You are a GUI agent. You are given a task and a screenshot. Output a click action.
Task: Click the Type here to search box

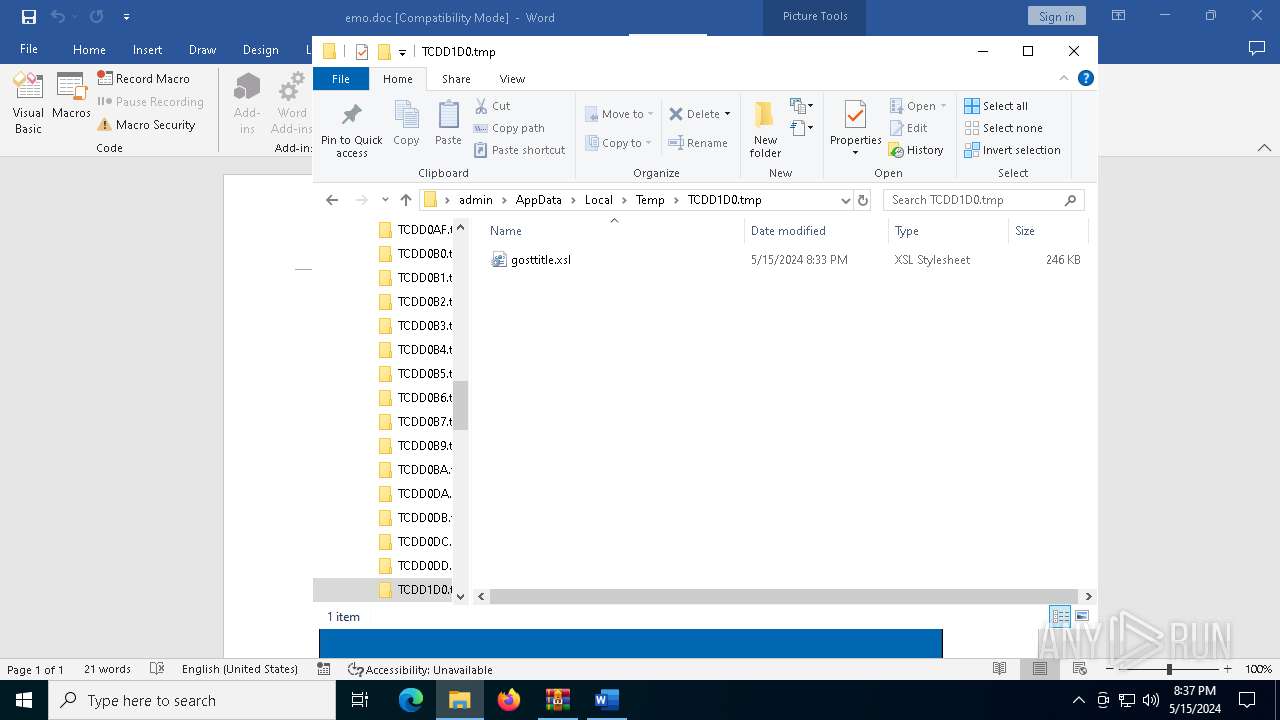click(x=192, y=700)
